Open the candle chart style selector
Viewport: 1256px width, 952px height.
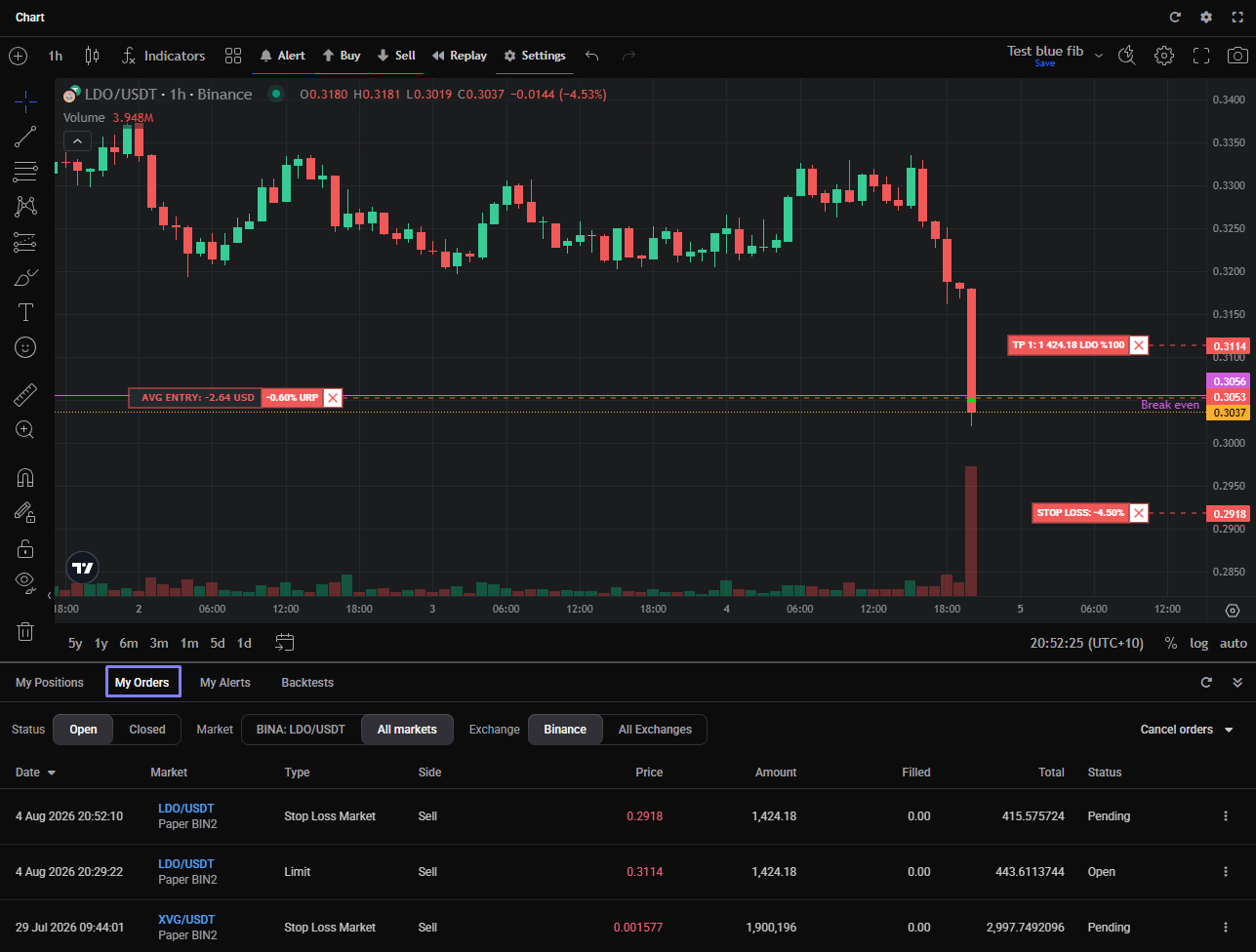[x=92, y=56]
